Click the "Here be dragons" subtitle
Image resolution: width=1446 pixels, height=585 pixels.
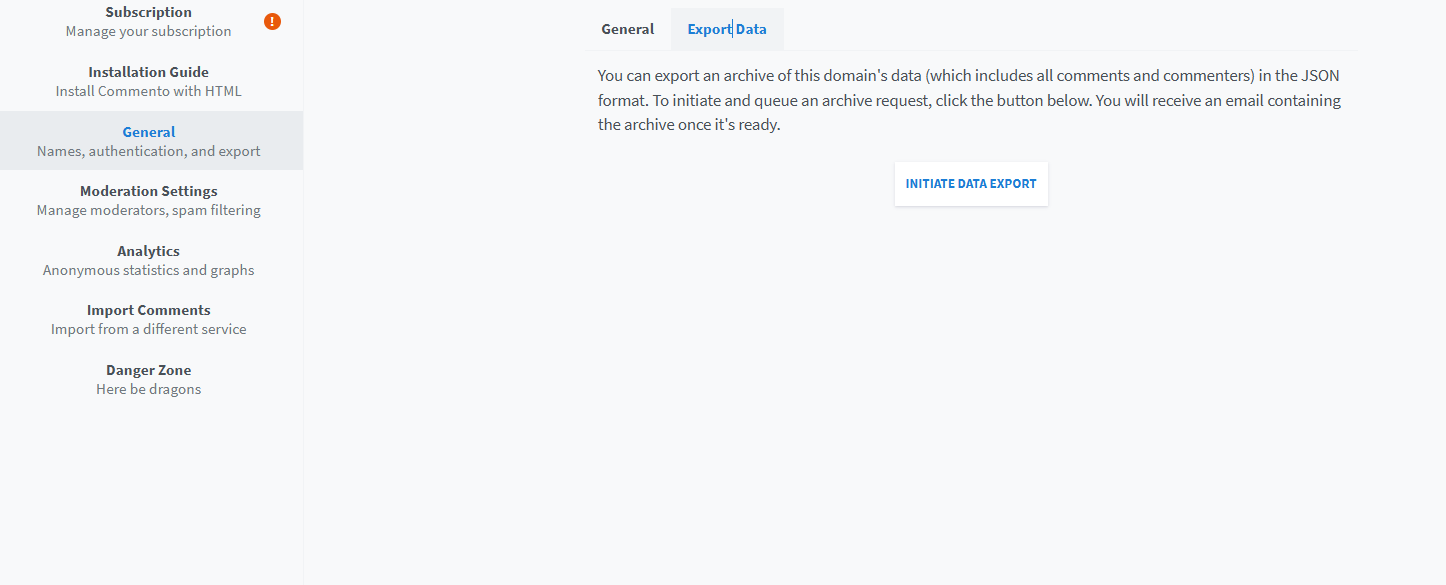coord(148,389)
